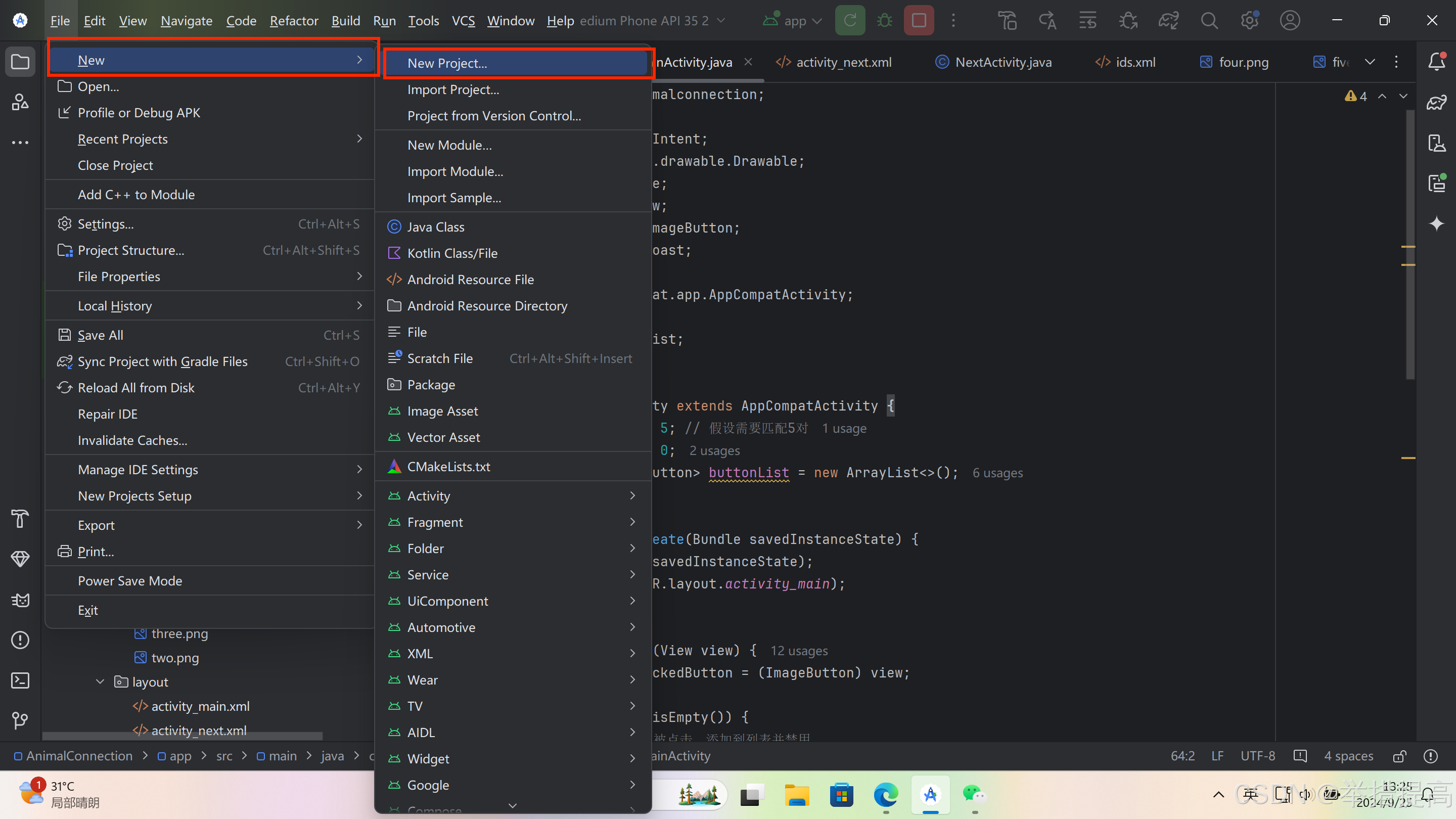Toggle Power Save Mode menu item
This screenshot has width=1456, height=819.
[130, 580]
